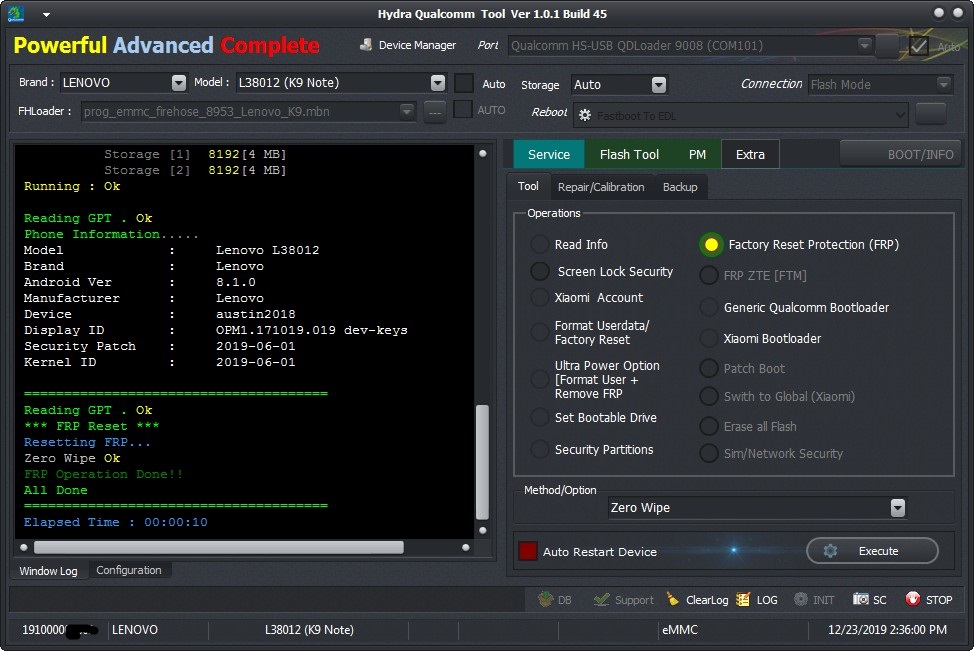Expand the Model L38012 dropdown
The width and height of the screenshot is (974, 651).
click(x=438, y=83)
